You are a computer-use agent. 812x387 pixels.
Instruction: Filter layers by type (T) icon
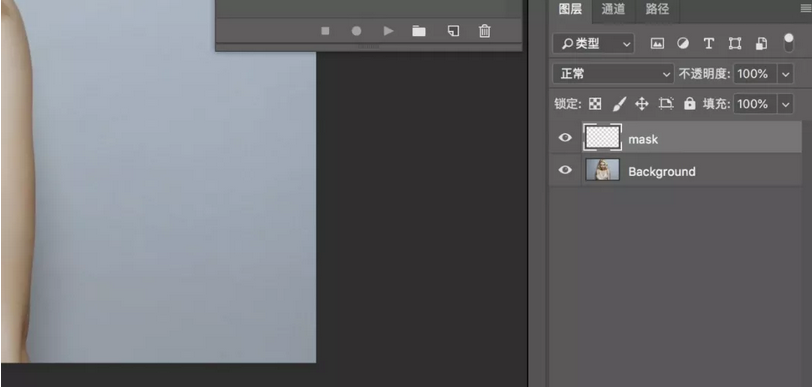[708, 44]
